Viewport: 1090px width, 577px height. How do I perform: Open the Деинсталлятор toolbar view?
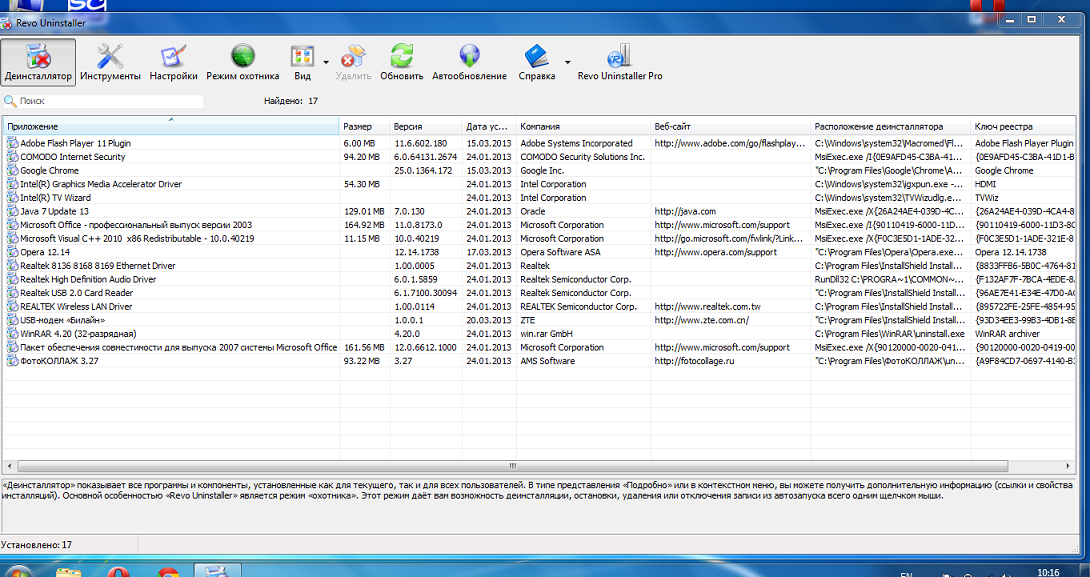pyautogui.click(x=38, y=62)
